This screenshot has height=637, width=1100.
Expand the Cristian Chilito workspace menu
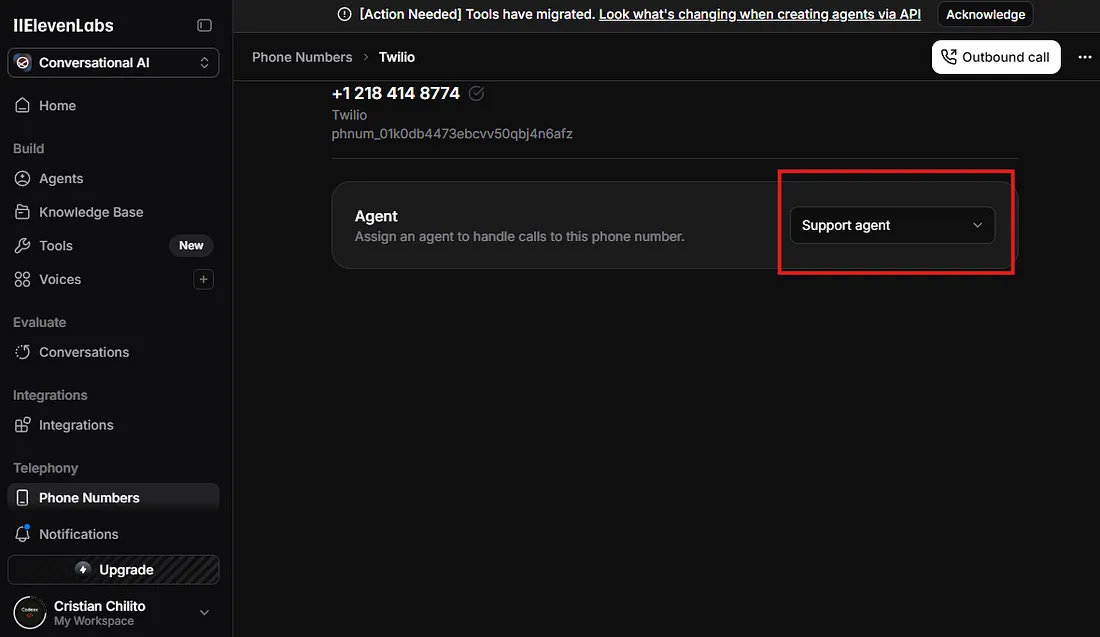point(204,612)
